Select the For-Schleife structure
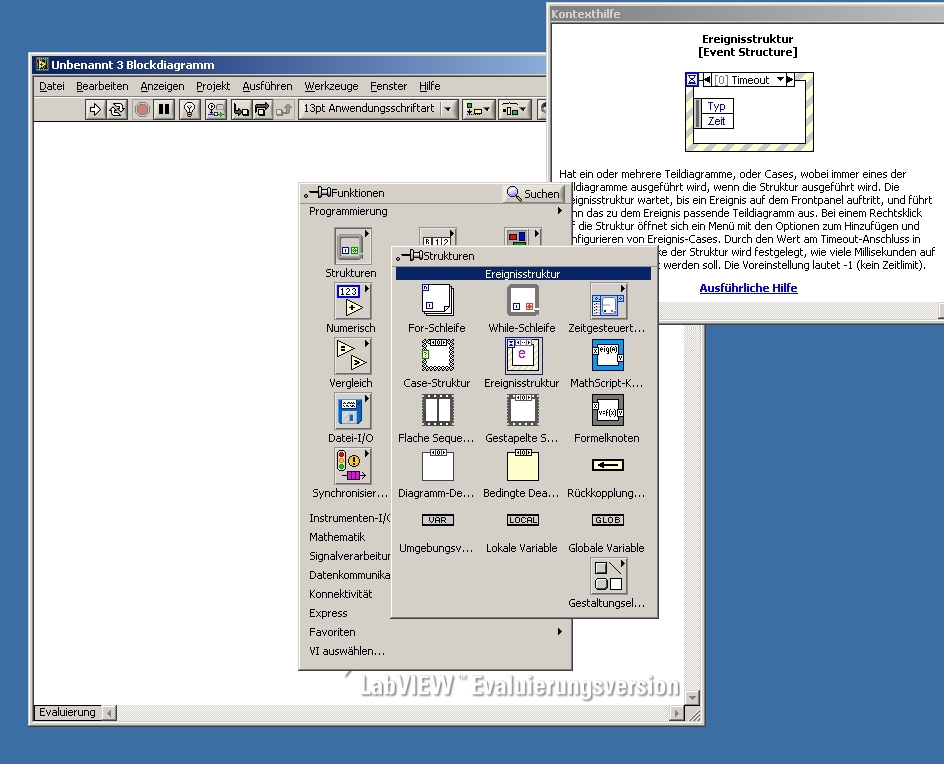 [438, 301]
